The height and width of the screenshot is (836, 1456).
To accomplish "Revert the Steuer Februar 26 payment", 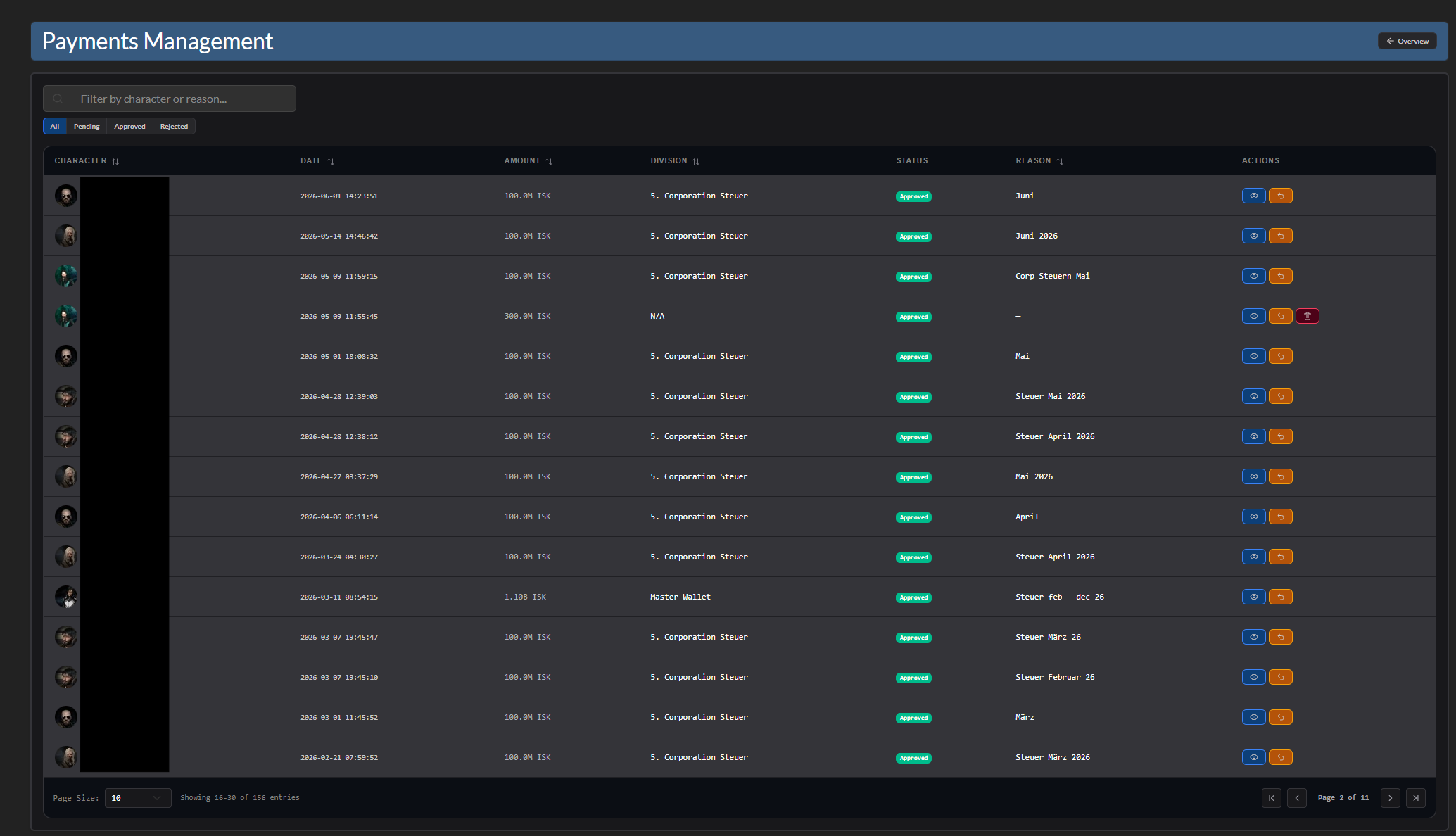I will click(1280, 677).
